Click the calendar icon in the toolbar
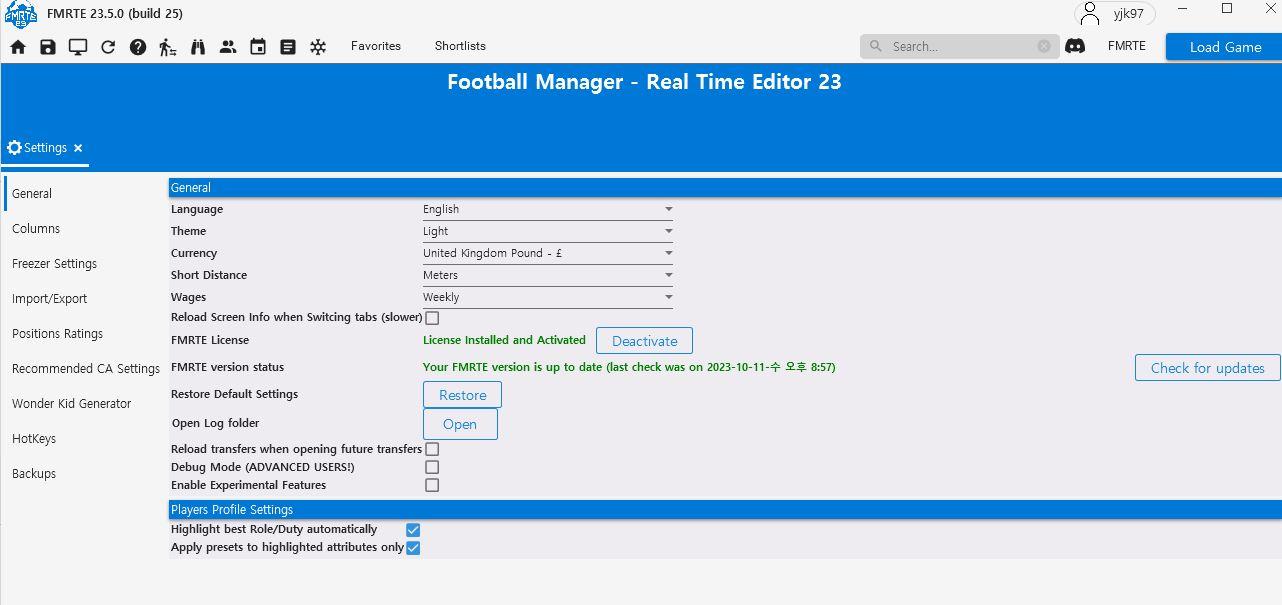Image resolution: width=1282 pixels, height=605 pixels. pos(258,47)
